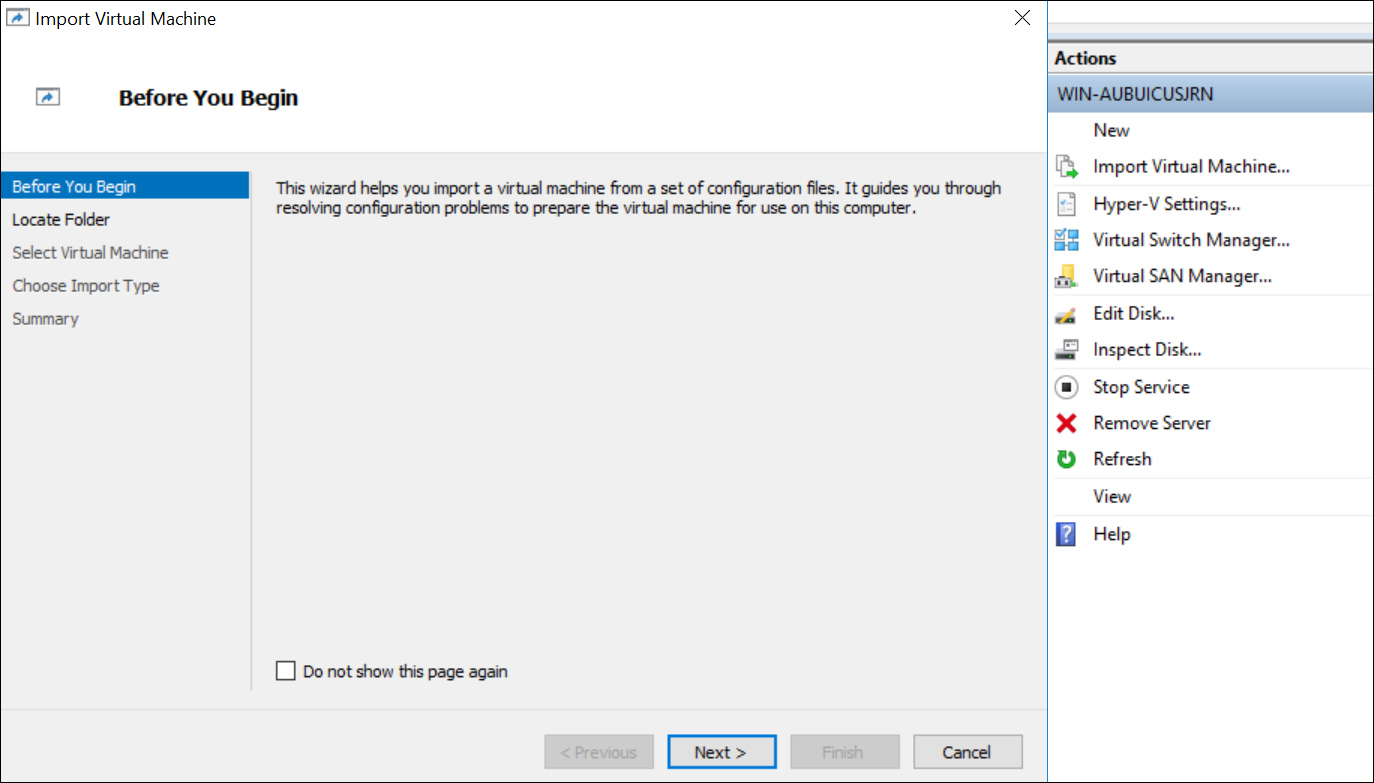Click the wizard title bar icon
1374x783 pixels.
[x=17, y=18]
